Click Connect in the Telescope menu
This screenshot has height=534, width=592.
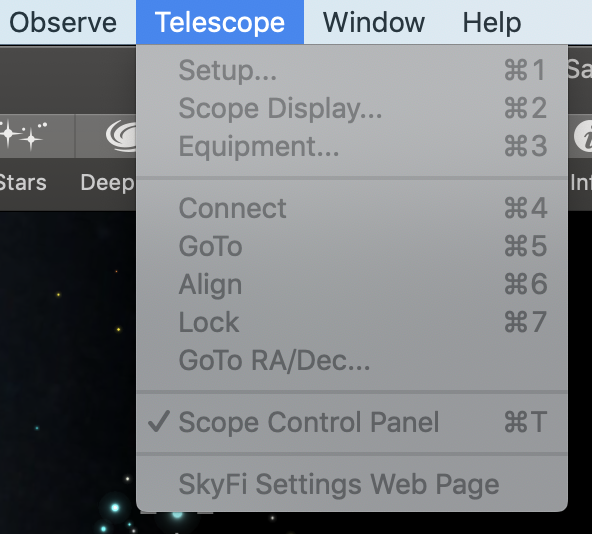(352, 208)
